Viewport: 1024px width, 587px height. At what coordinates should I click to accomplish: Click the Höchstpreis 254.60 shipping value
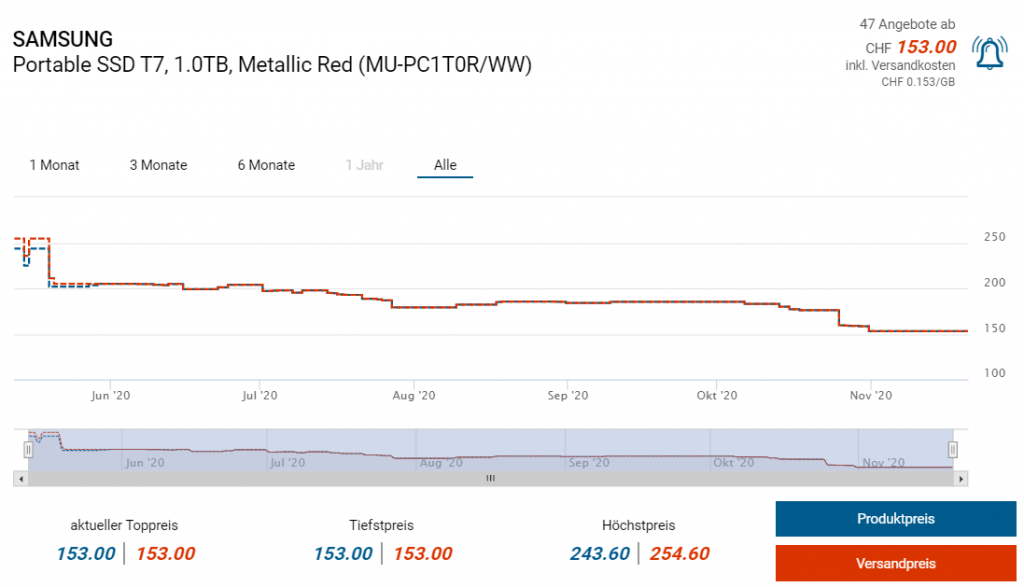click(679, 554)
